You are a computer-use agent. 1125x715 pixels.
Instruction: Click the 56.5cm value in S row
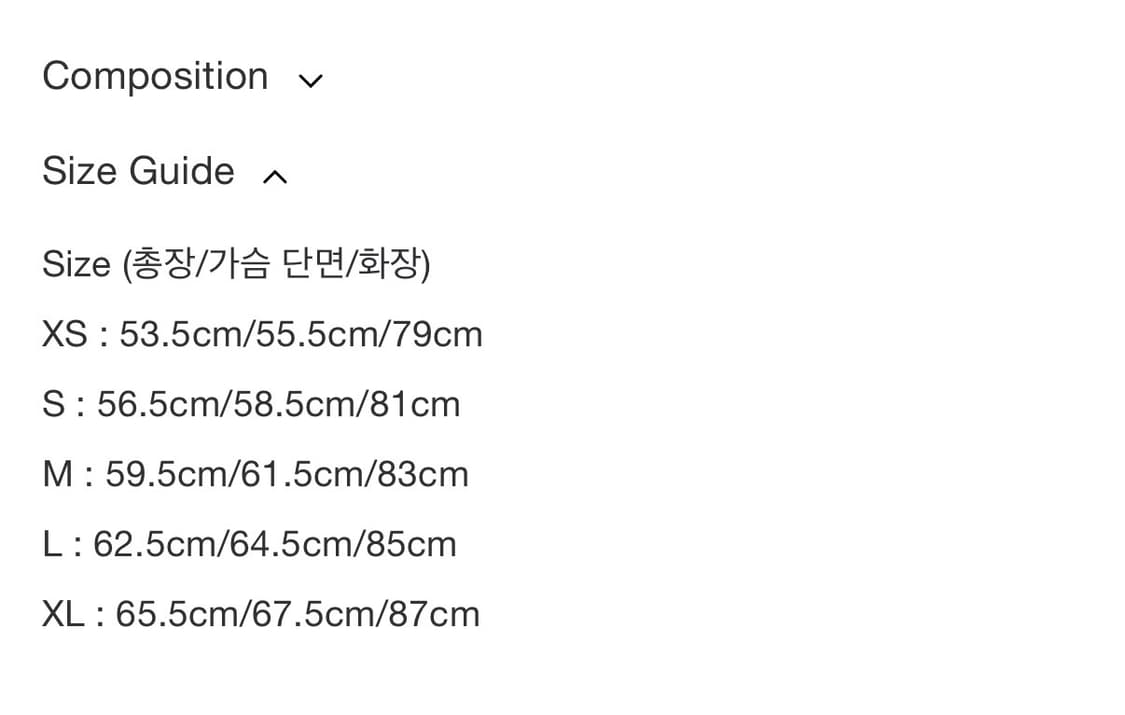coord(160,404)
